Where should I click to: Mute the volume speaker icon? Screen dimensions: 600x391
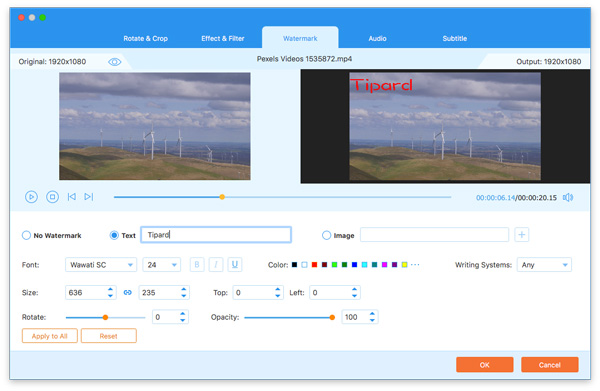pyautogui.click(x=568, y=197)
